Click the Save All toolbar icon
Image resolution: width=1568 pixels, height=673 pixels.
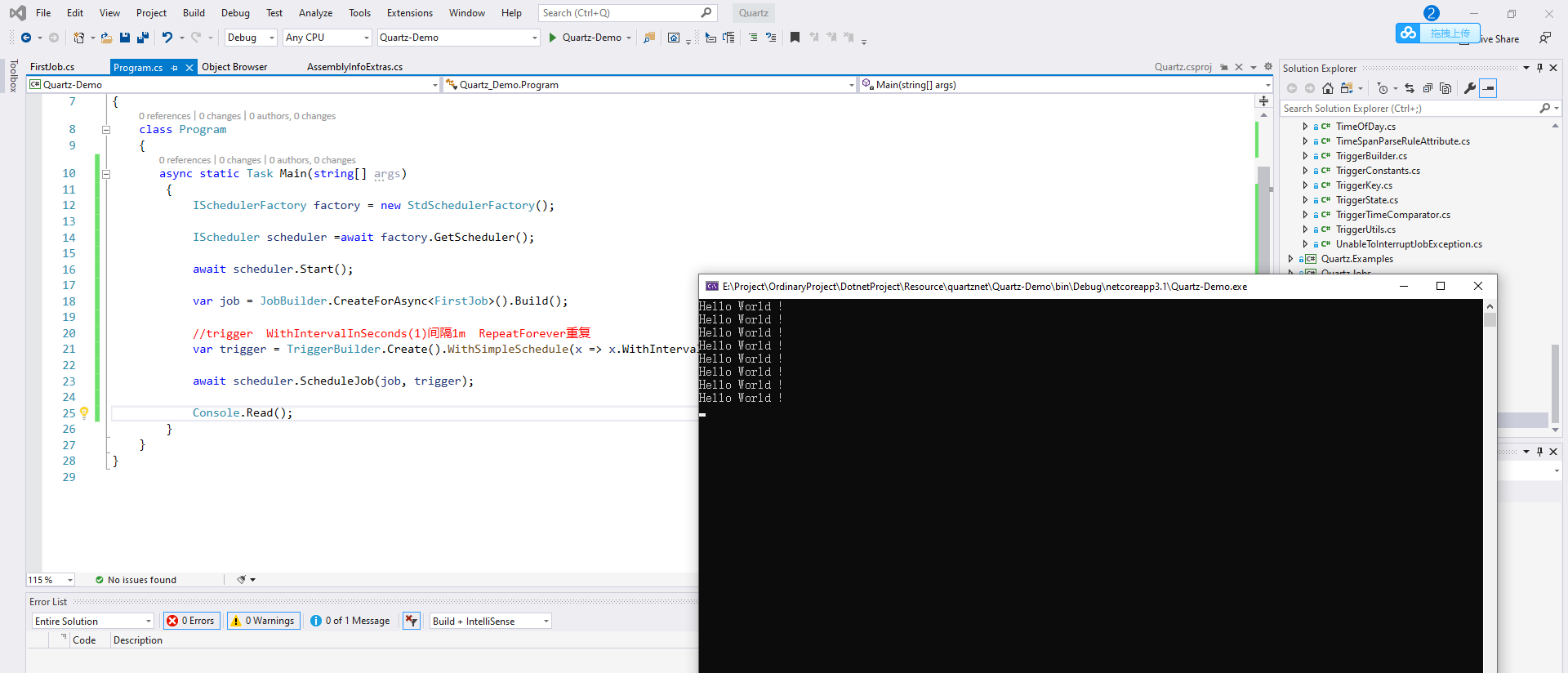143,38
